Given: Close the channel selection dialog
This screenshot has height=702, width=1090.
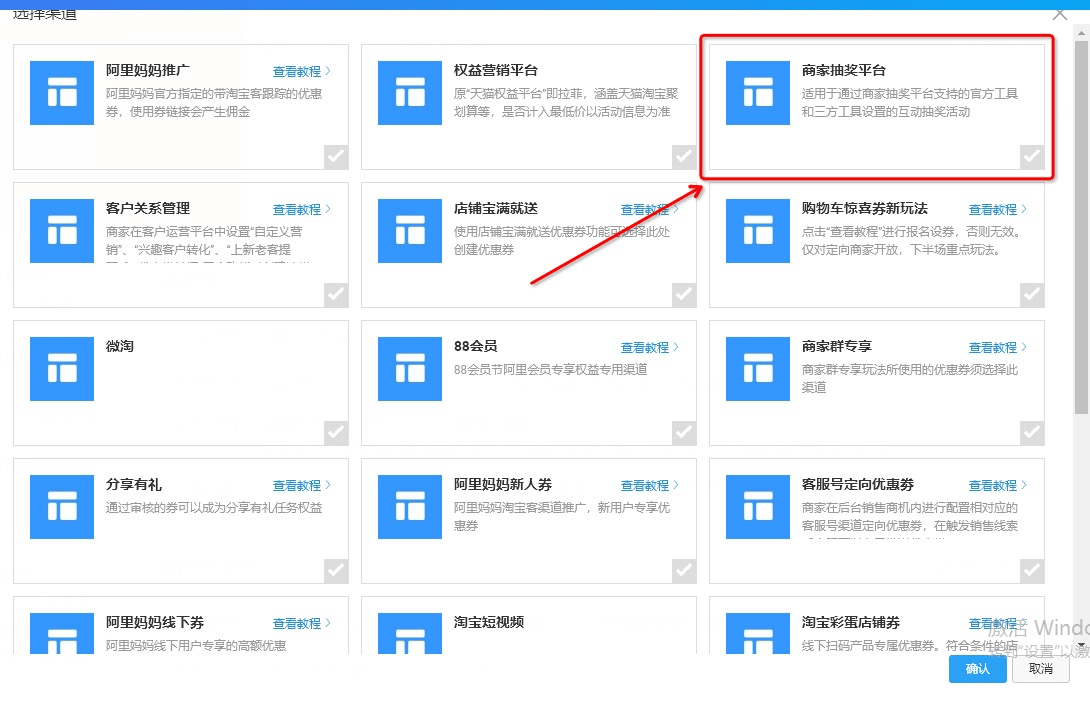Looking at the screenshot, I should (1059, 14).
